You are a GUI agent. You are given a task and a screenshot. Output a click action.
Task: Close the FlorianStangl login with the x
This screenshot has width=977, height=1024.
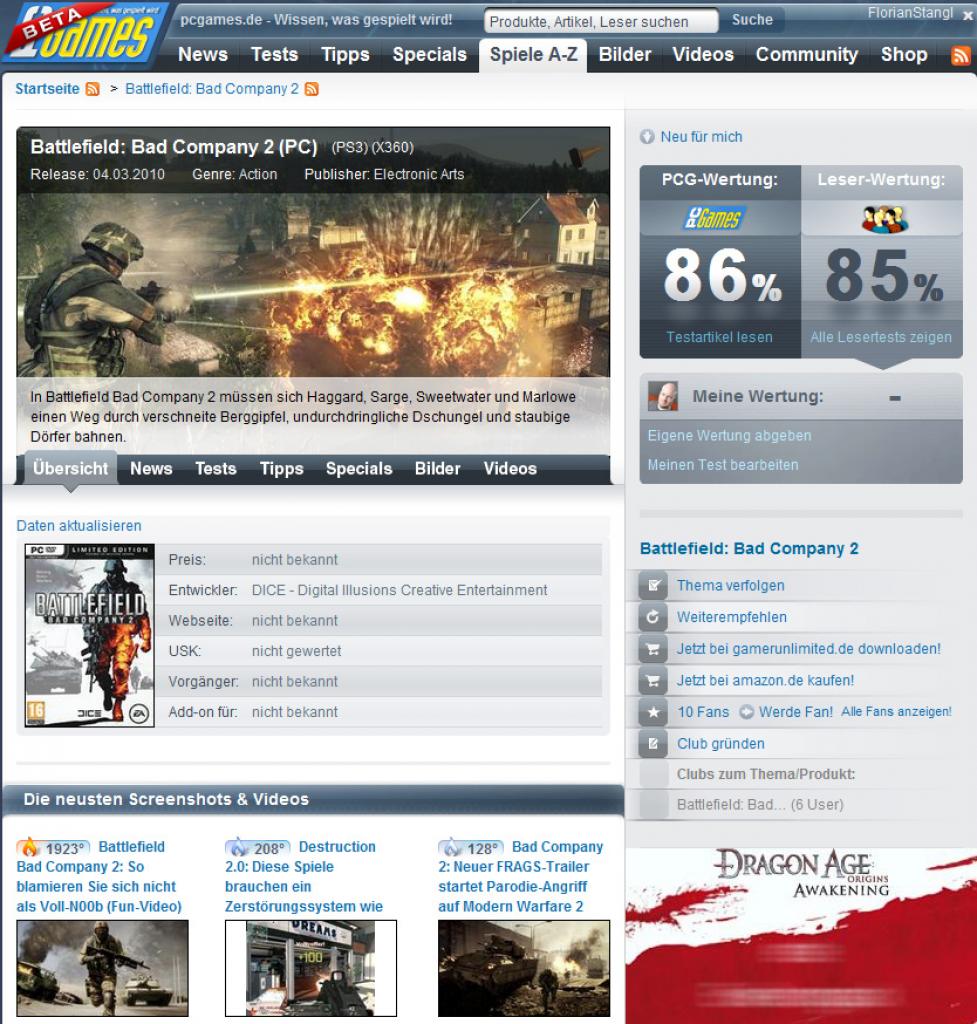[x=967, y=15]
